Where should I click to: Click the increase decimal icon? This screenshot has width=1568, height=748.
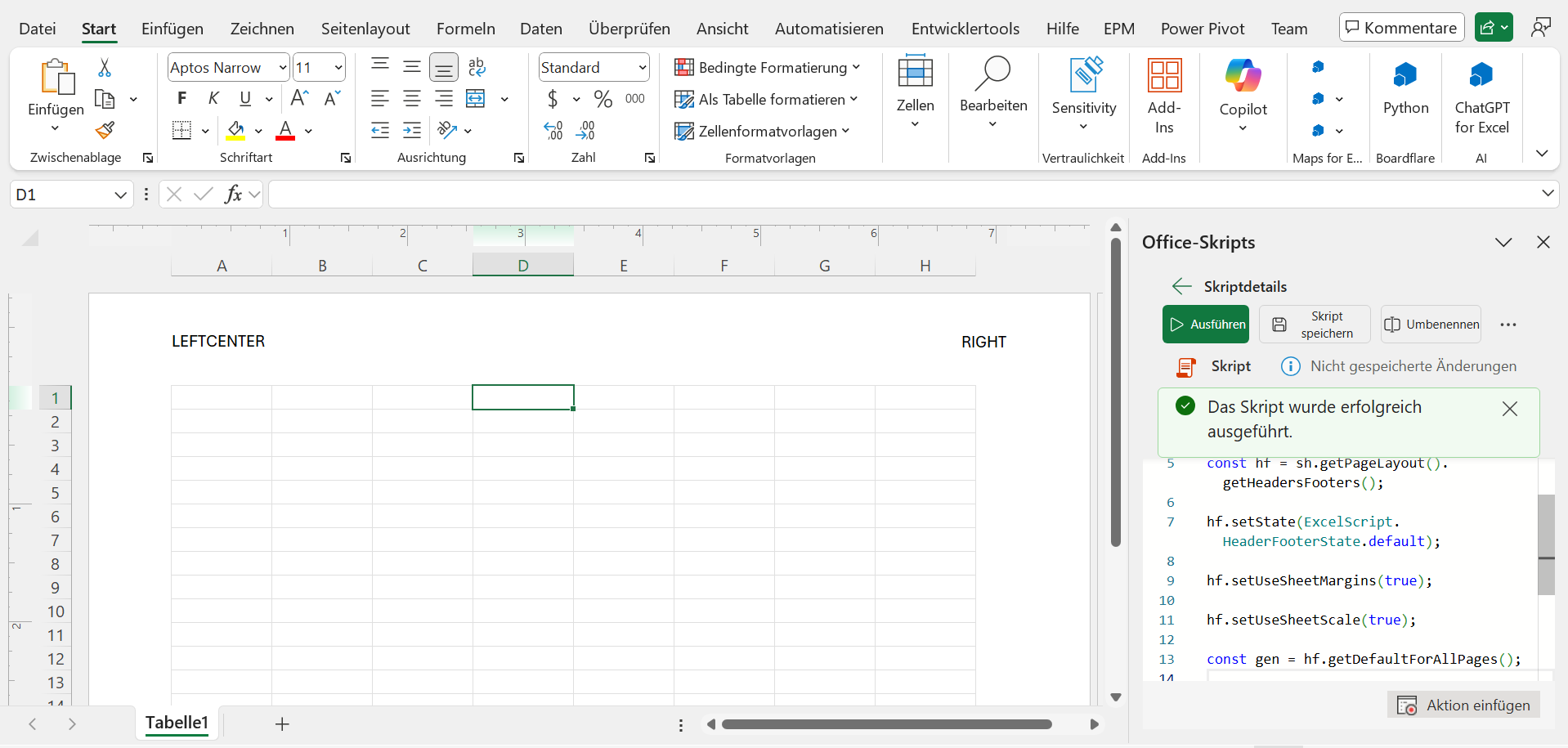tap(553, 130)
